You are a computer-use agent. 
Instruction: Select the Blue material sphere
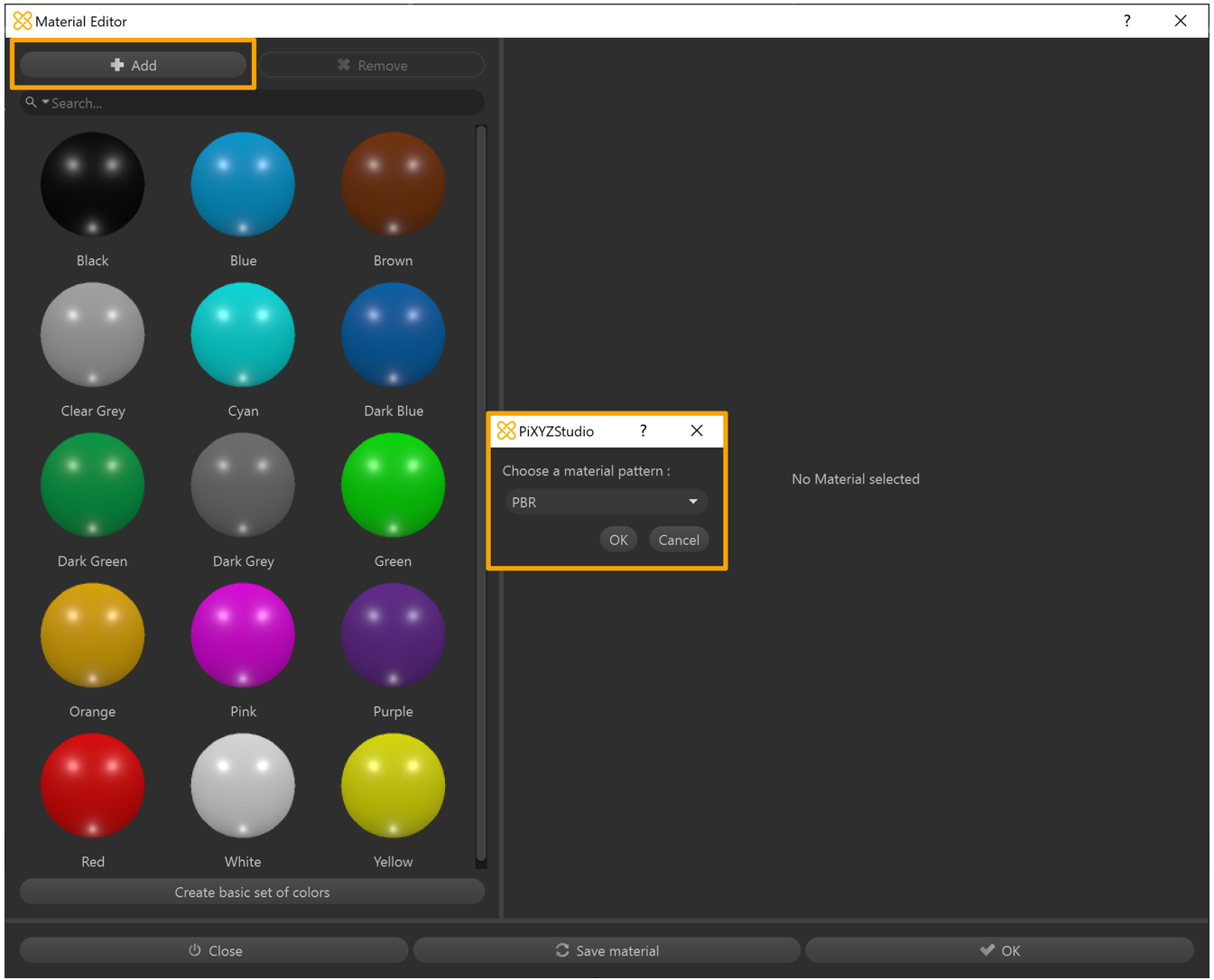[x=243, y=184]
